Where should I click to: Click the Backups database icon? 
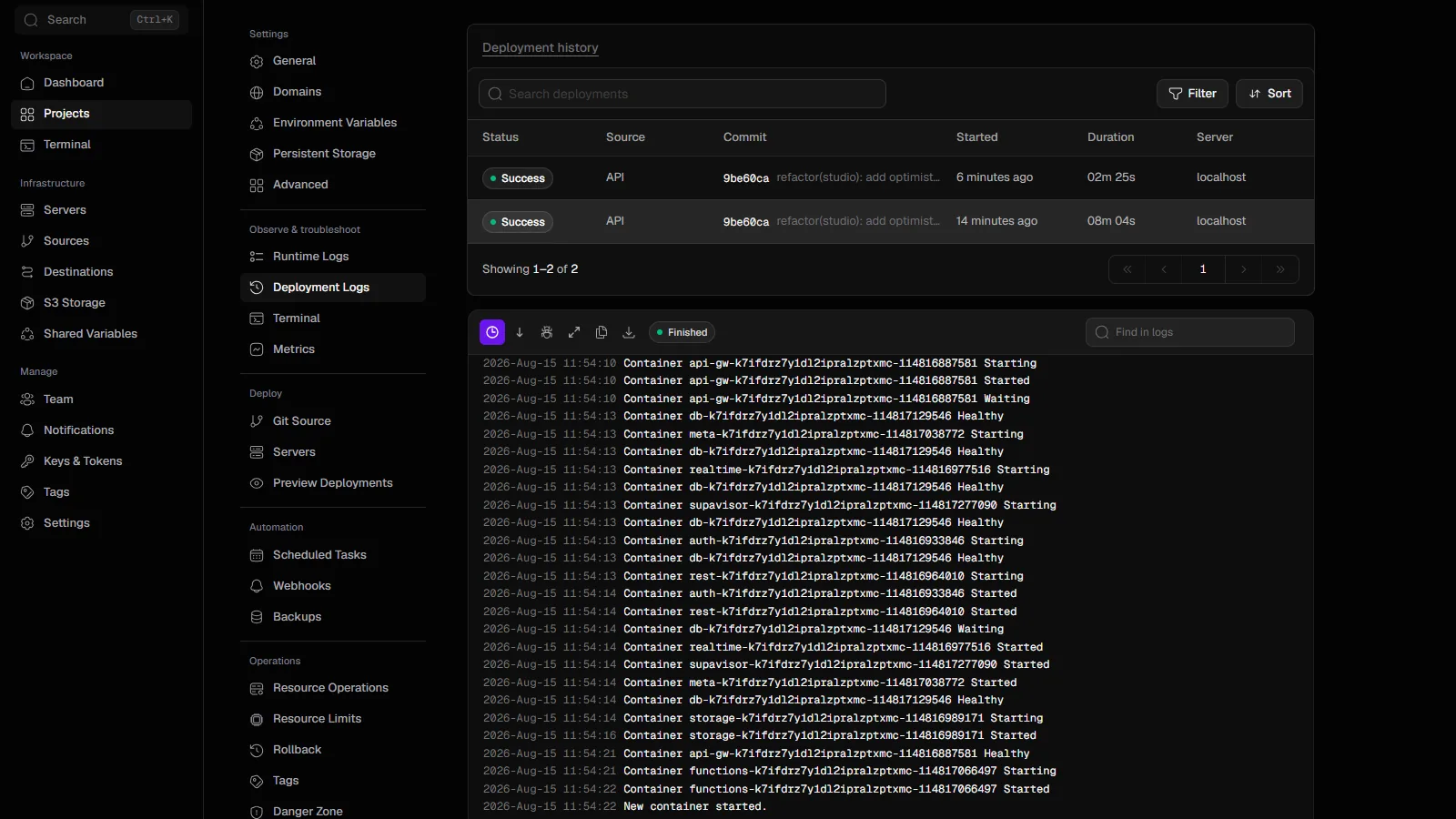click(257, 617)
